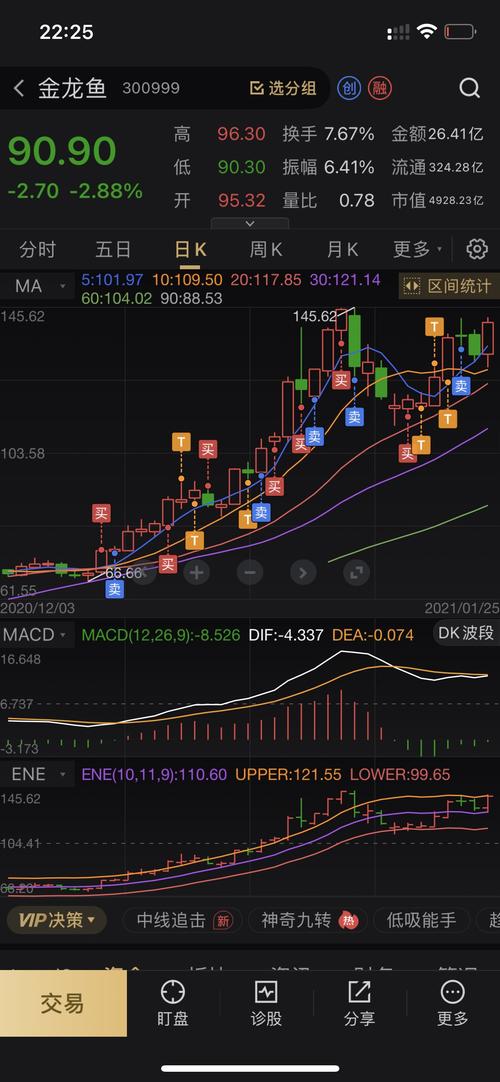Select 日K tab
Image resolution: width=500 pixels, height=1082 pixels.
[190, 249]
